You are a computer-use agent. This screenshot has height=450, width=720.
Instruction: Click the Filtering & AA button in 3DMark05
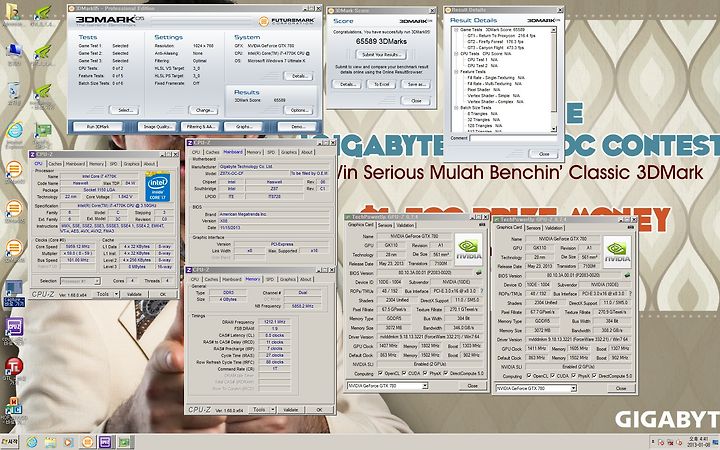pos(200,127)
